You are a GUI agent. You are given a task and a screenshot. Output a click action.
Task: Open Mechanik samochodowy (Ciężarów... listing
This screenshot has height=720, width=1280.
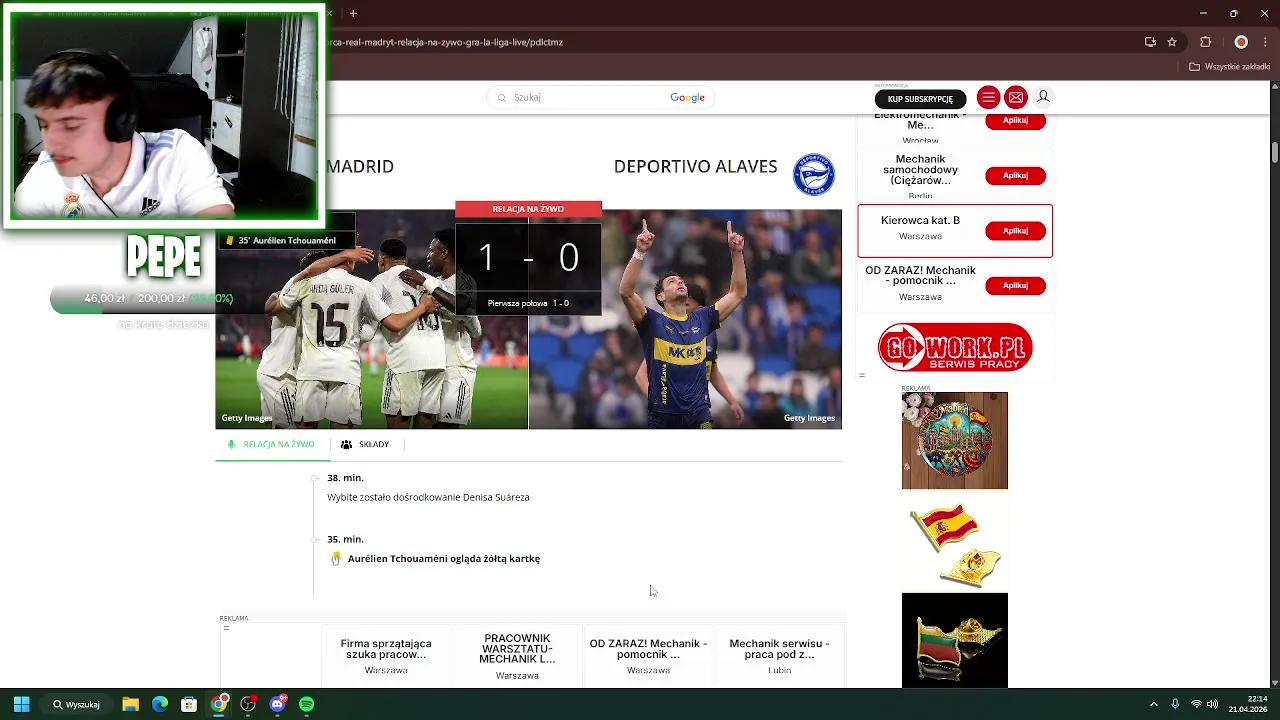click(920, 170)
